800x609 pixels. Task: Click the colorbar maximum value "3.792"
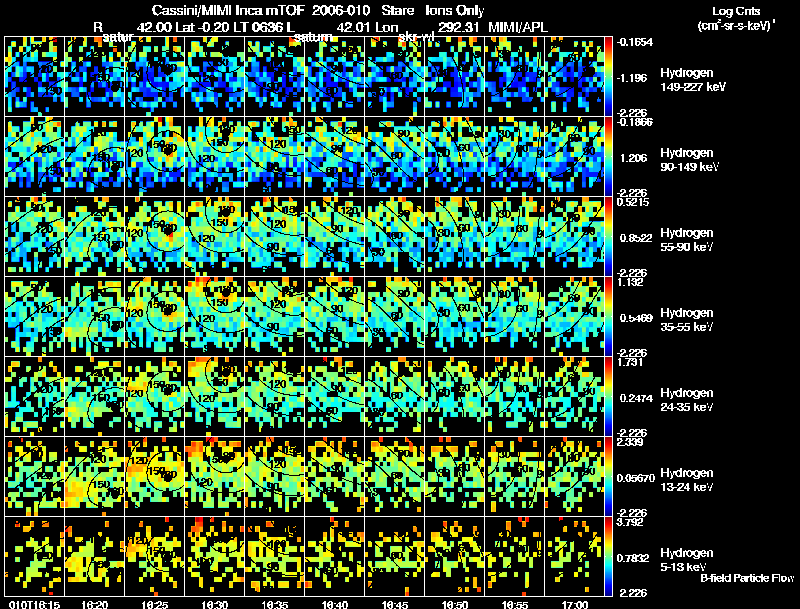click(631, 522)
